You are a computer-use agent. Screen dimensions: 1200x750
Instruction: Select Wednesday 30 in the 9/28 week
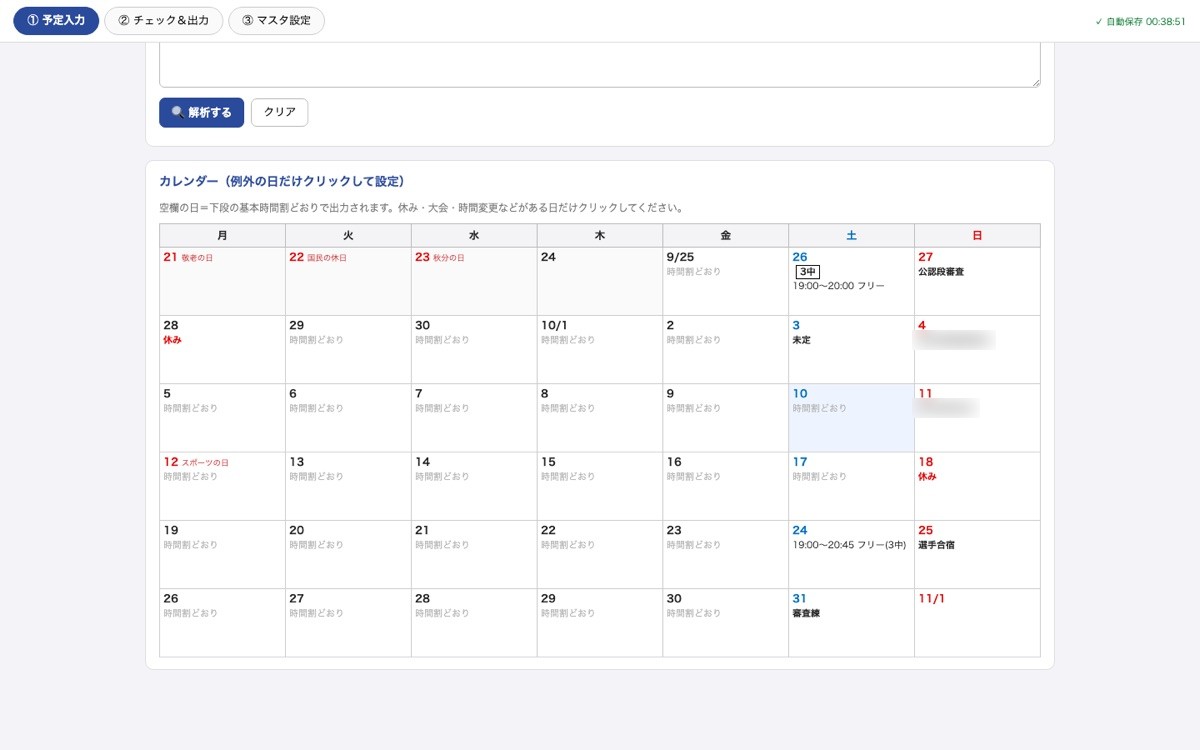[474, 349]
